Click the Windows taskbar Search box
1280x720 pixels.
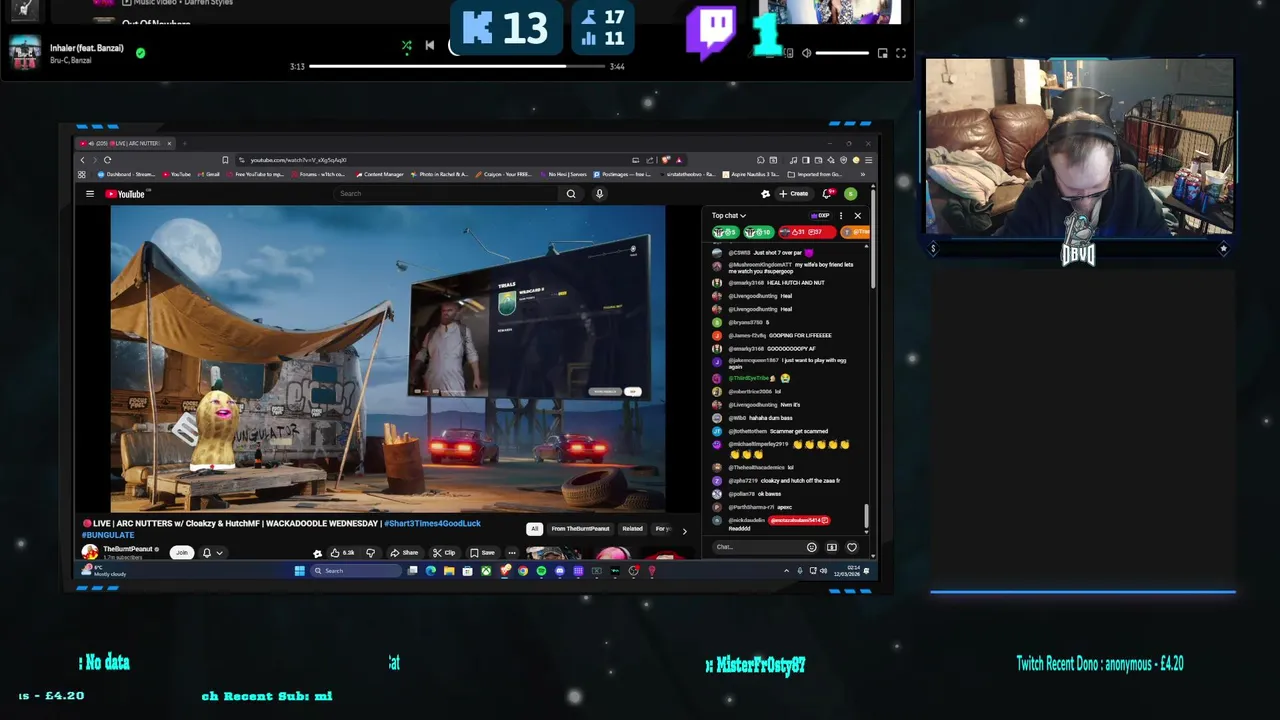356,571
